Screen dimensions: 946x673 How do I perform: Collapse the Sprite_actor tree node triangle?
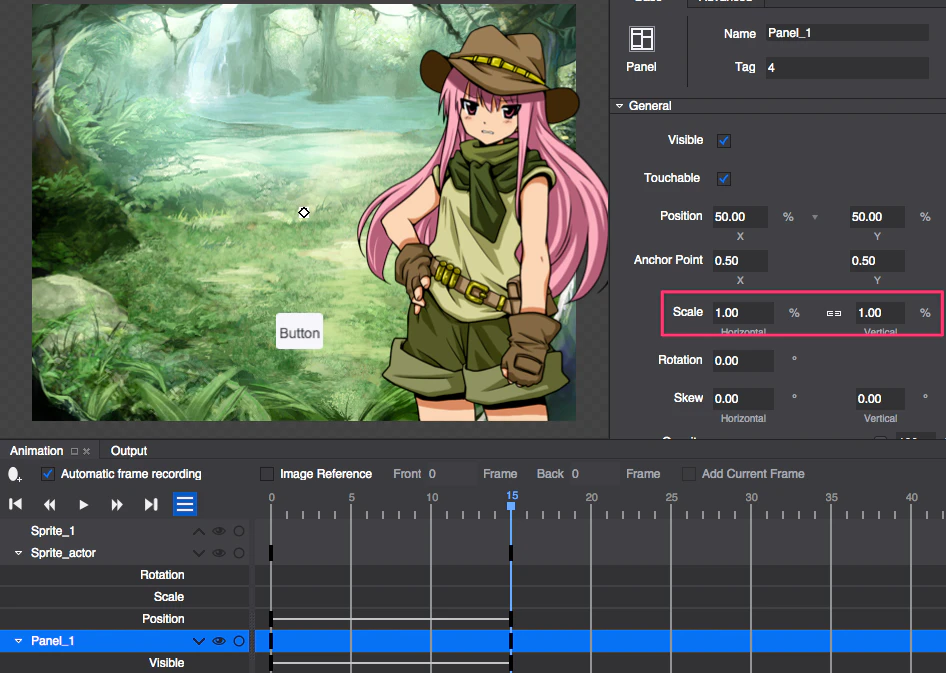pyautogui.click(x=19, y=553)
